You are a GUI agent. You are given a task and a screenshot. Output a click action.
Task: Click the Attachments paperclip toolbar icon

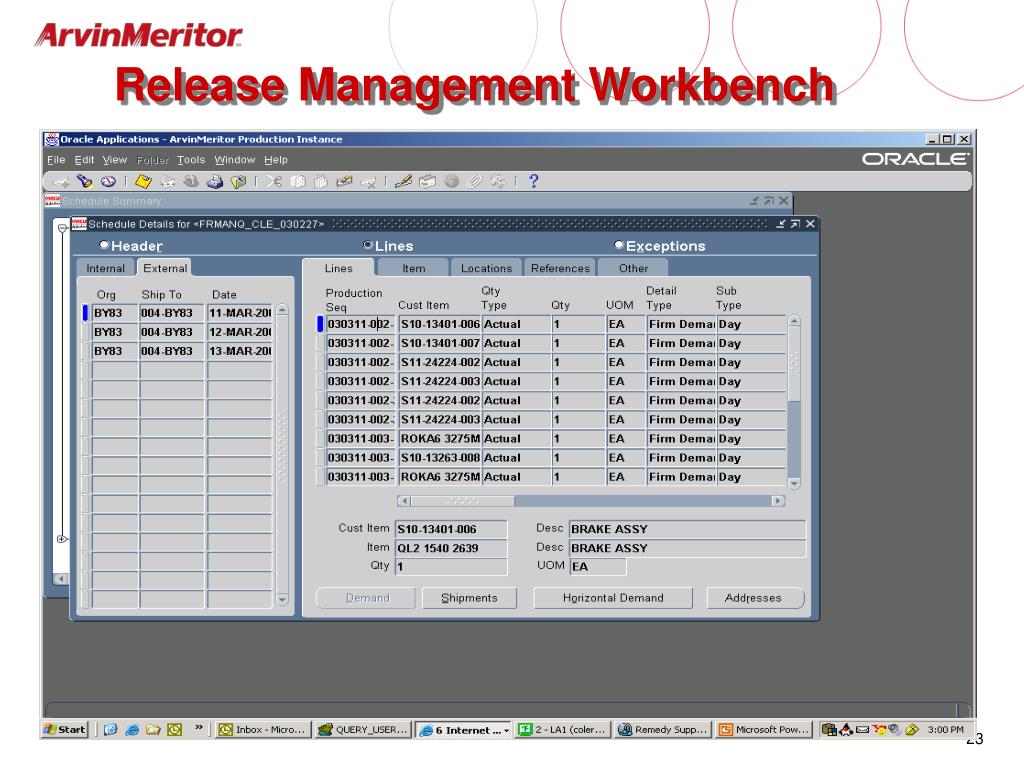475,181
